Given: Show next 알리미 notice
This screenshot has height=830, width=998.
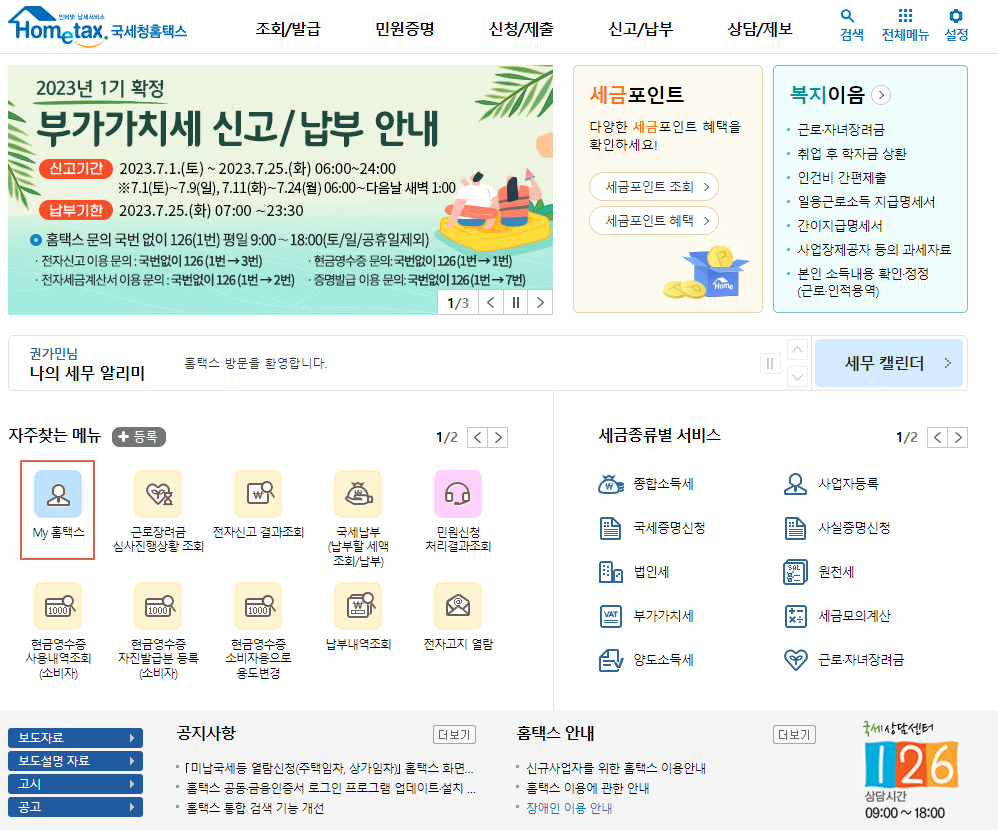Looking at the screenshot, I should pos(798,376).
